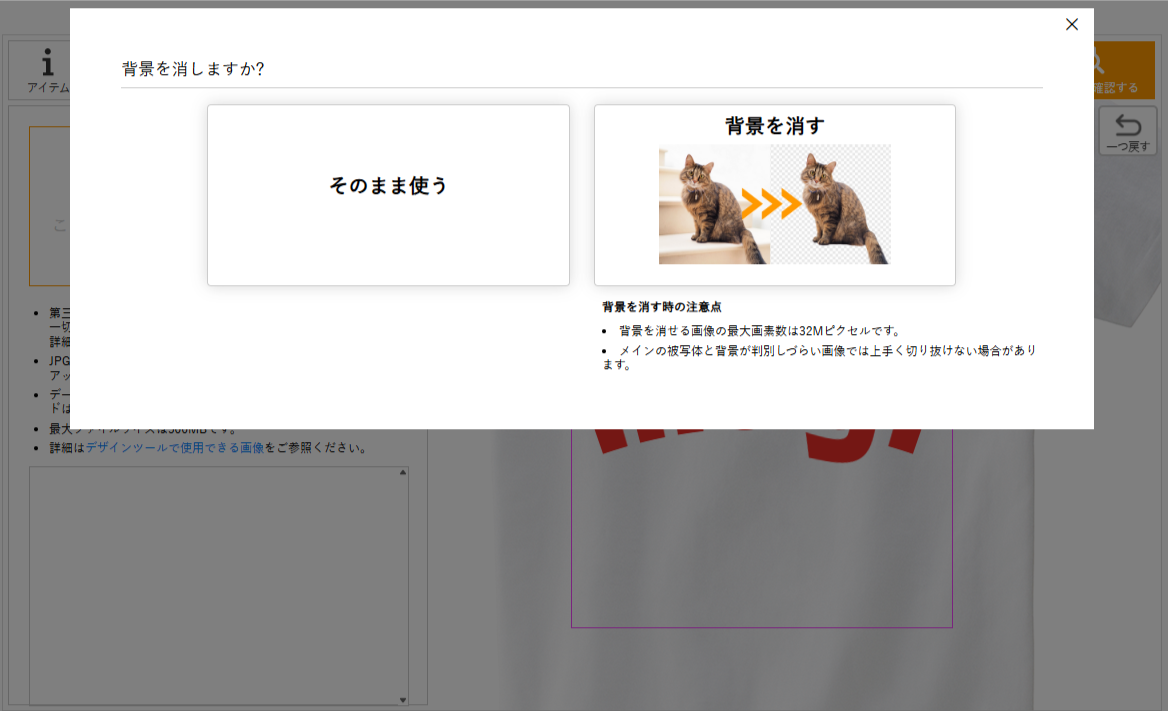Click the メインの被写体 caution note
Image resolution: width=1169 pixels, height=711 pixels.
(819, 357)
